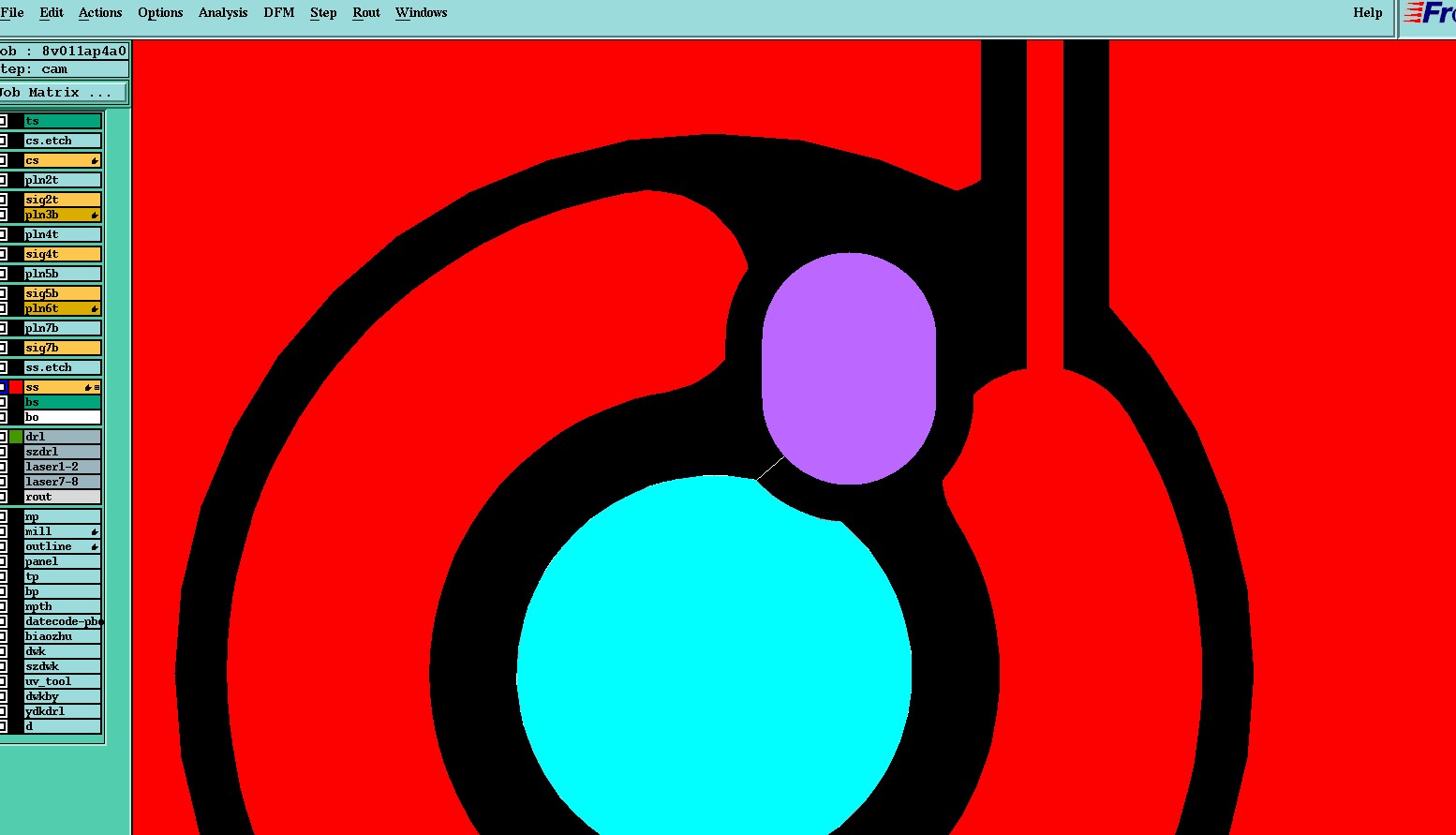1456x835 pixels.
Task: Select the sig7b layer name
Action: click(x=62, y=348)
